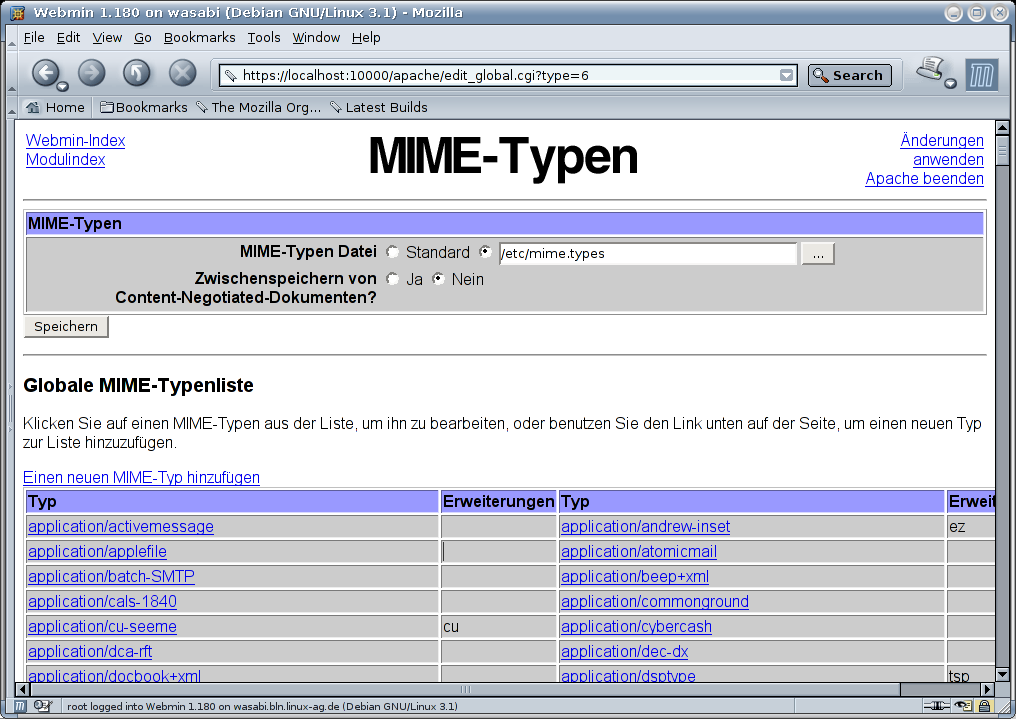This screenshot has height=719, width=1016.
Task: Click the horizontal scrollbar left arrow
Action: [x=23, y=689]
